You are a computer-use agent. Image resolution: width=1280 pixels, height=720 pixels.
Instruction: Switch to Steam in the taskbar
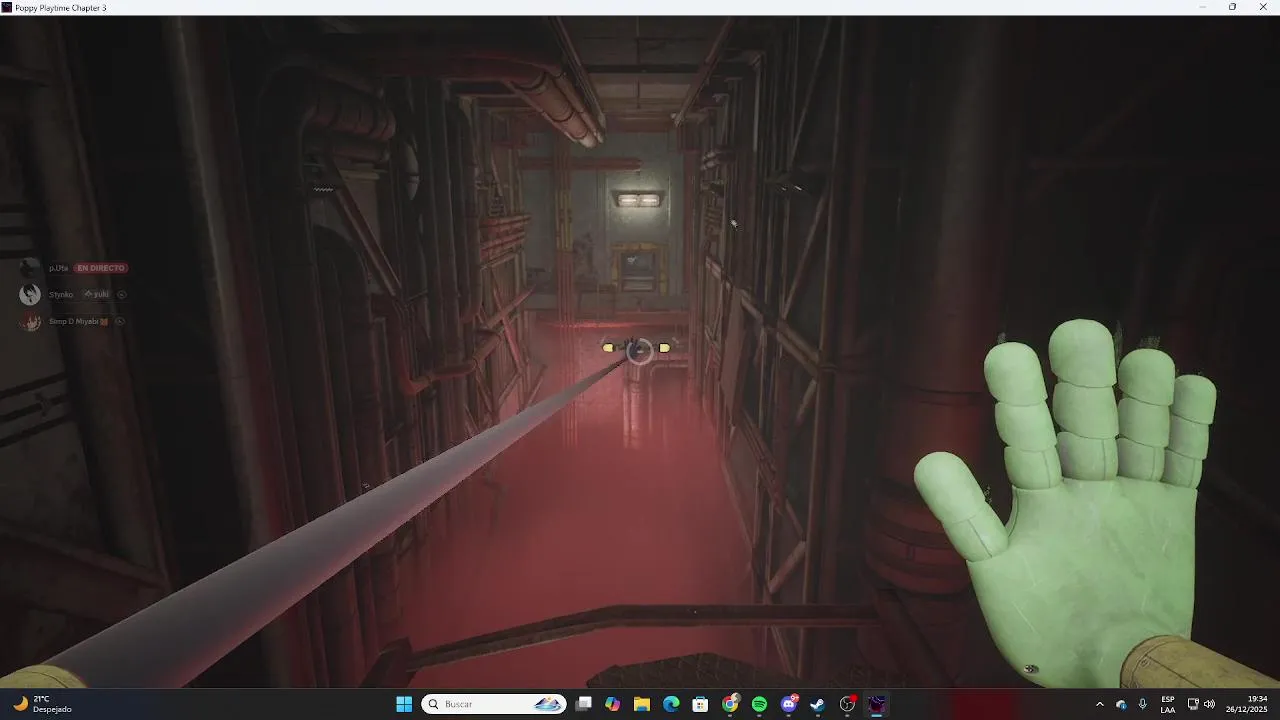point(818,704)
